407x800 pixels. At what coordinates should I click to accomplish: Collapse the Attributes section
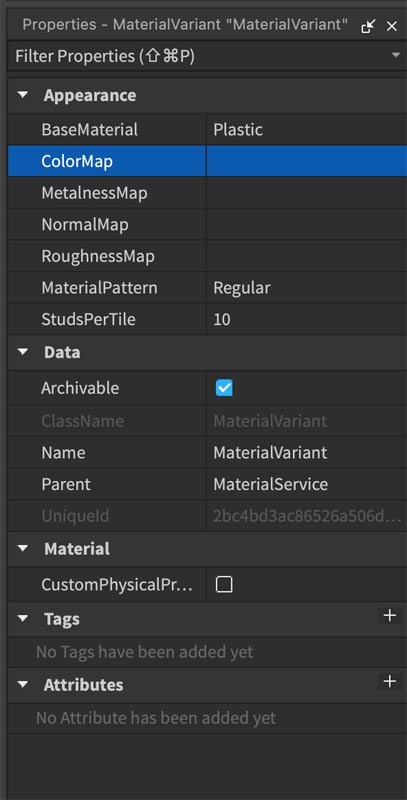point(23,685)
